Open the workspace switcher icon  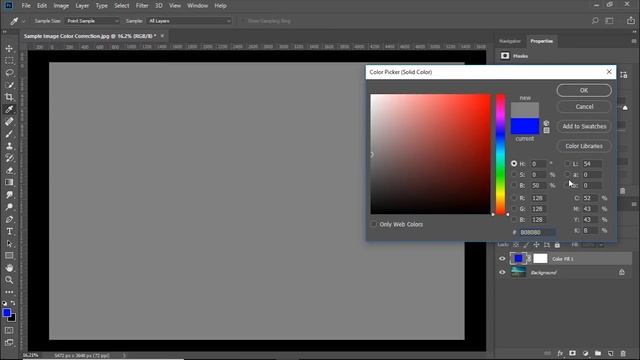point(609,21)
